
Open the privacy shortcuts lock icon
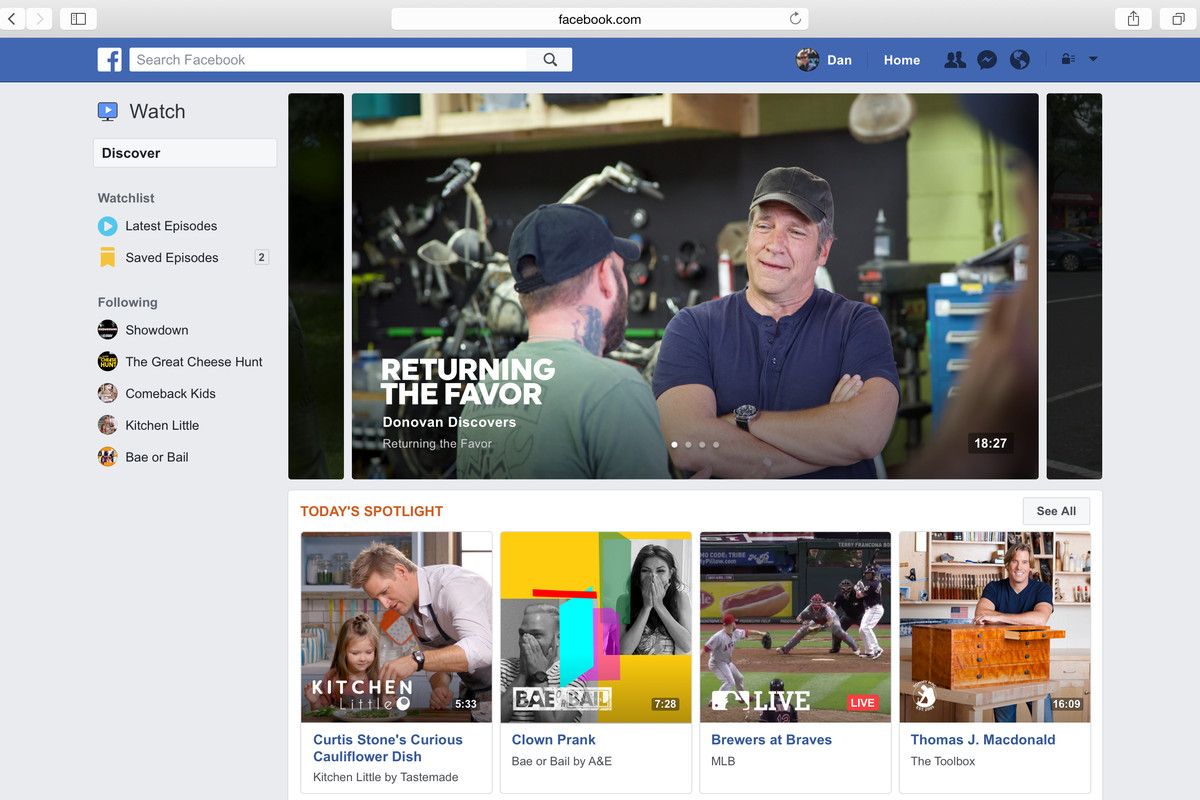pos(1068,59)
